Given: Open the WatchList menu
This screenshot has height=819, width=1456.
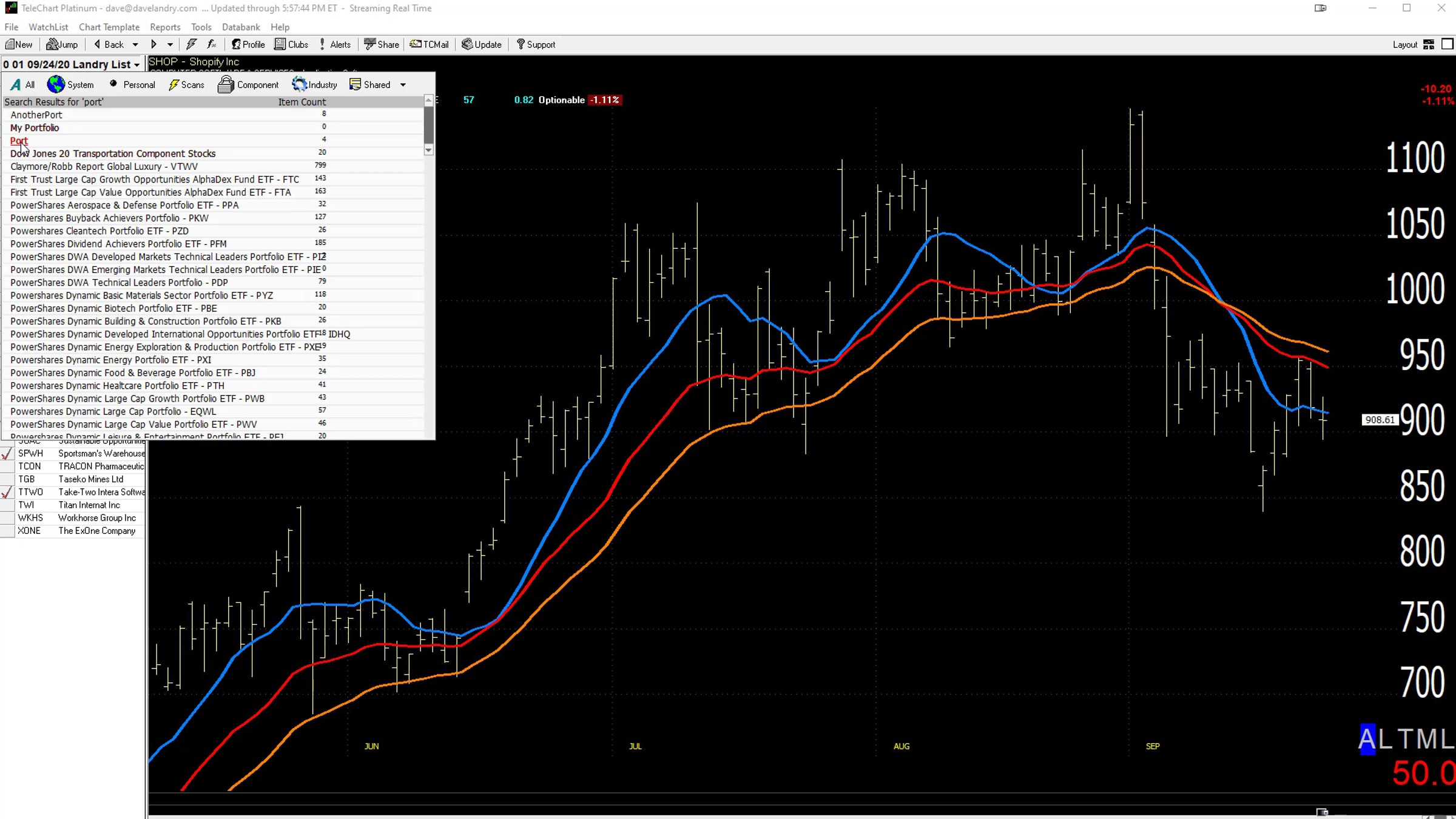Looking at the screenshot, I should pos(48,27).
